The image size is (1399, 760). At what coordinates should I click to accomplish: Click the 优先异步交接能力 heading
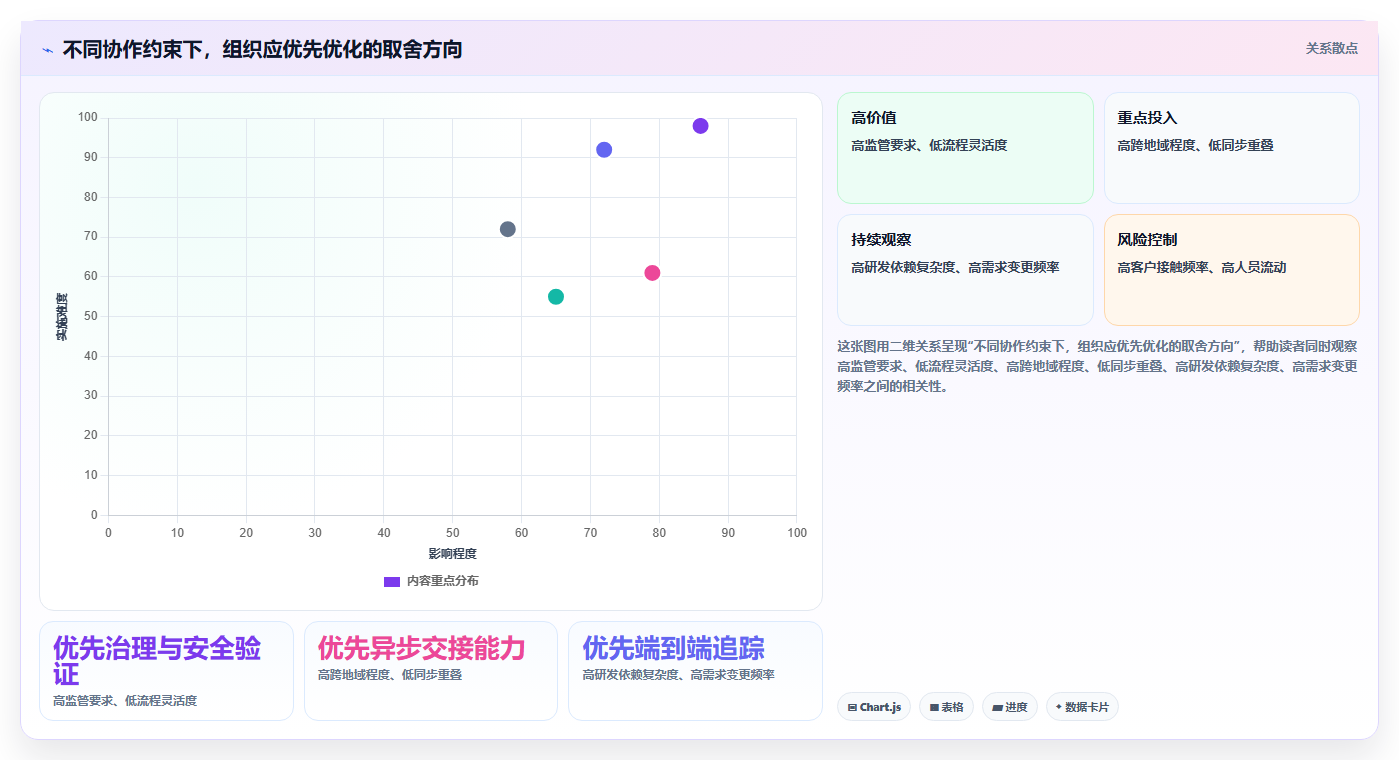(421, 648)
